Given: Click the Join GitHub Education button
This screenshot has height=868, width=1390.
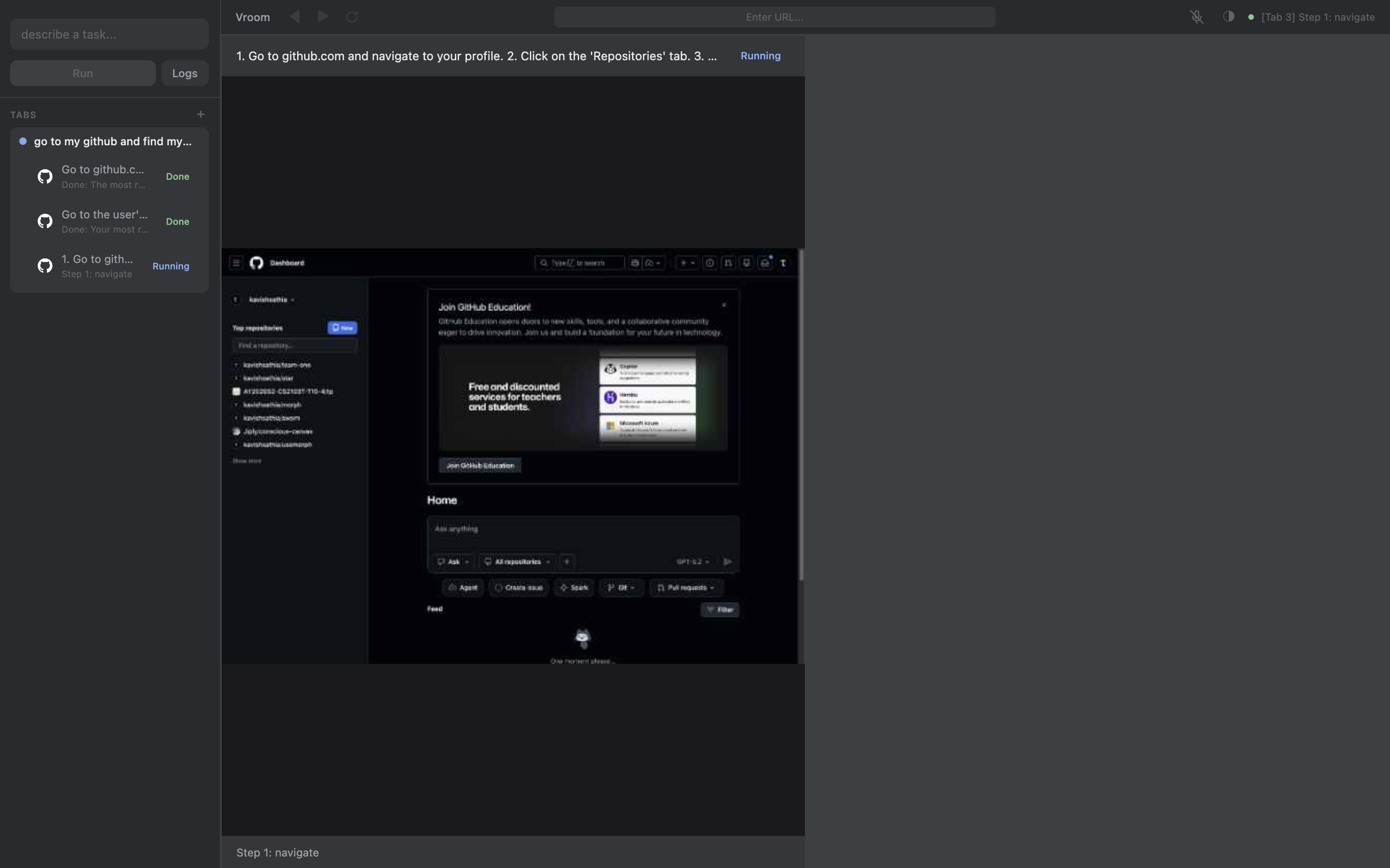Looking at the screenshot, I should point(480,466).
